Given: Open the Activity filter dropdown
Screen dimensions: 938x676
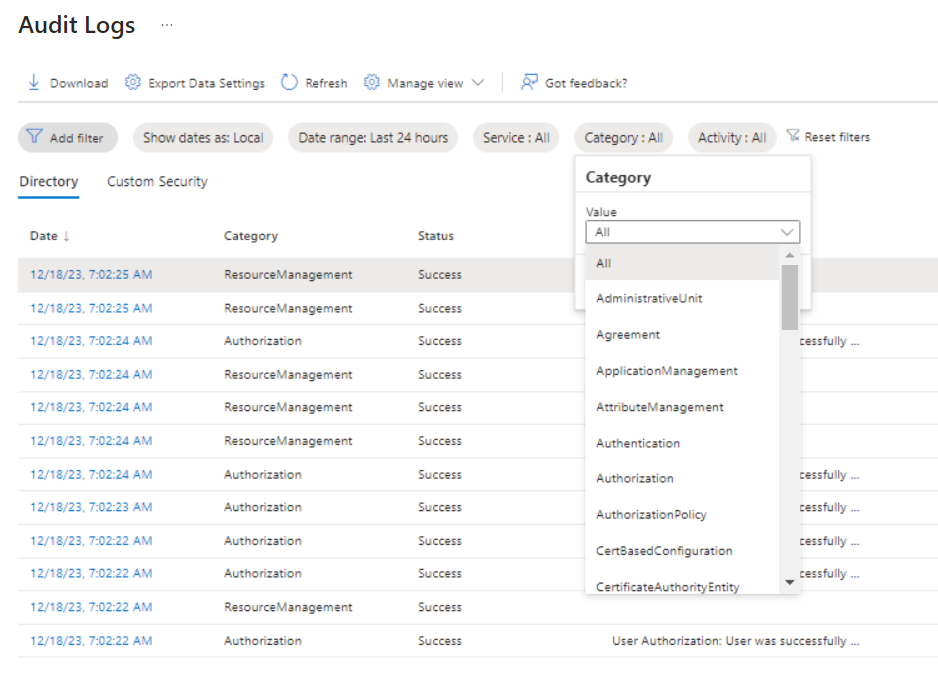Looking at the screenshot, I should coord(731,137).
